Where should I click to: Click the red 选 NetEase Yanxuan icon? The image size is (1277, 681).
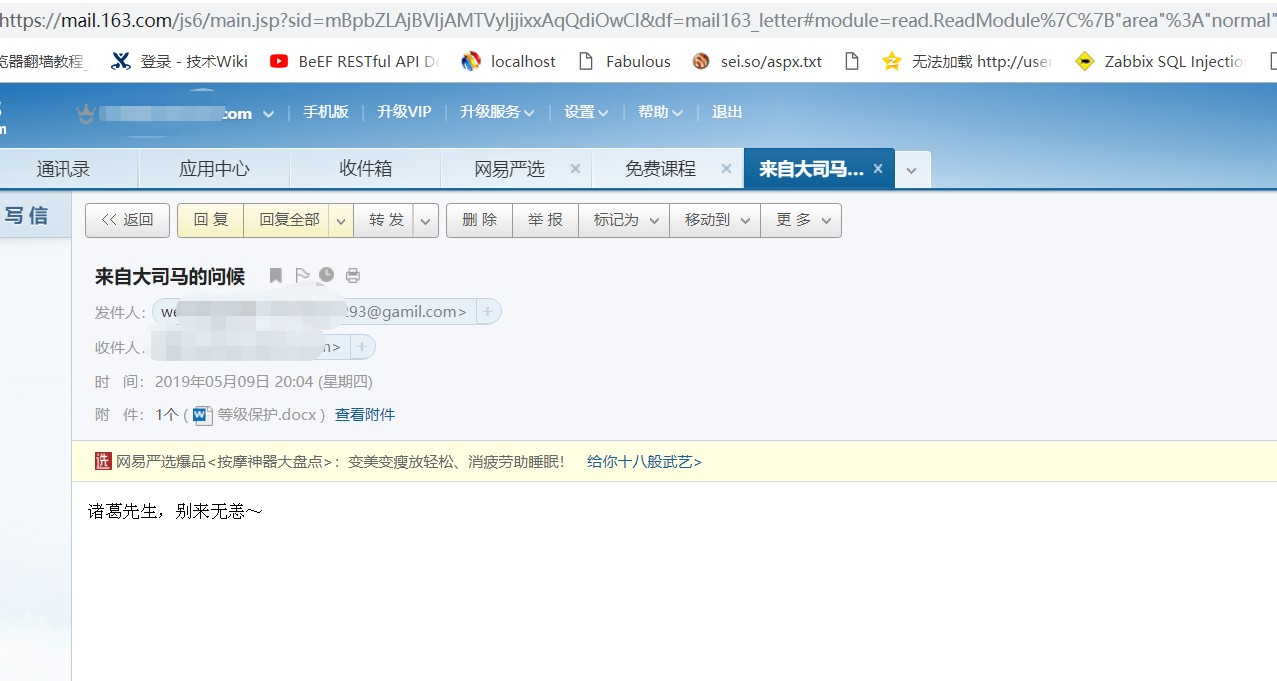[x=103, y=461]
